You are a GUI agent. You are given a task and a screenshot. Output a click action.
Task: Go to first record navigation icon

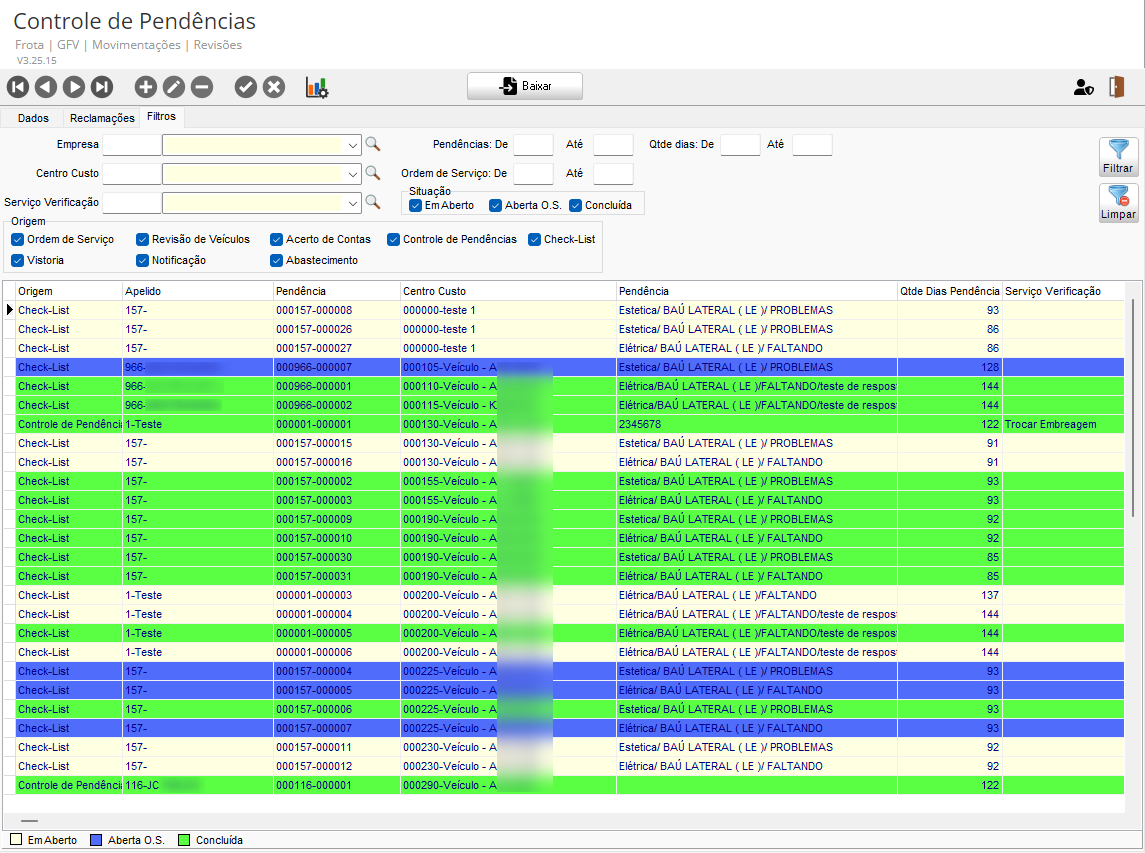coord(18,87)
